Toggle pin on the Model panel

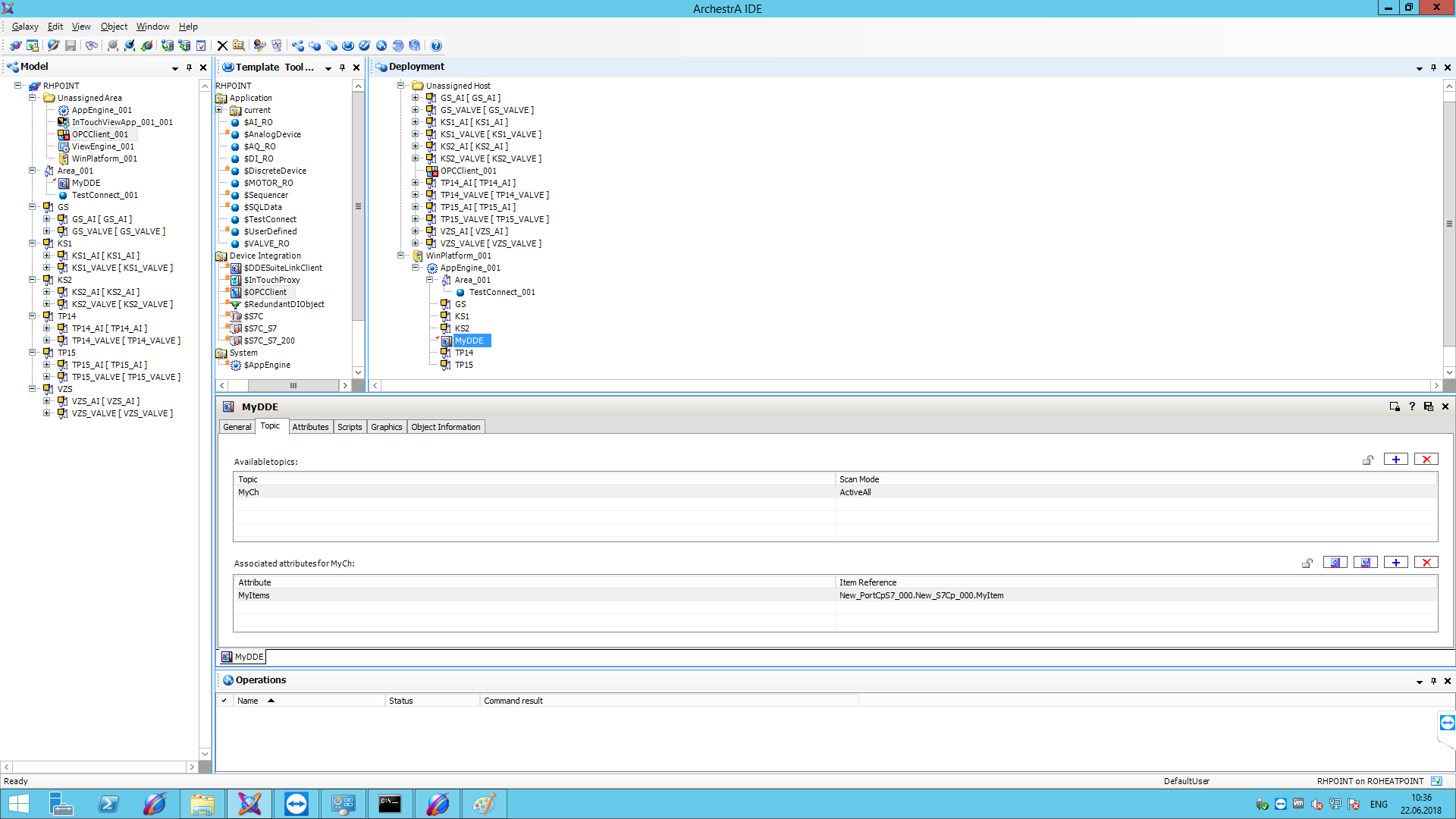[x=189, y=67]
